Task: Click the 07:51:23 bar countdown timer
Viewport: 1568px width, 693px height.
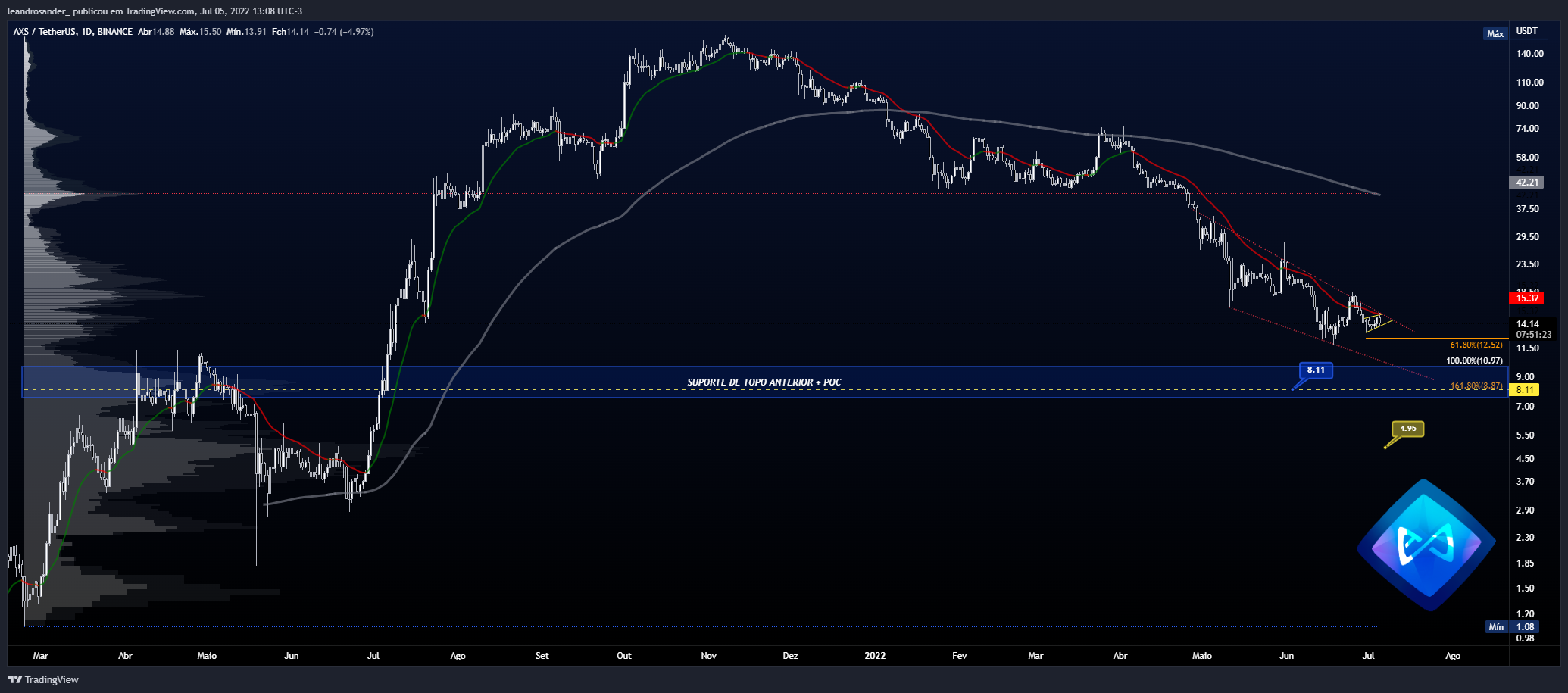Action: coord(1533,335)
